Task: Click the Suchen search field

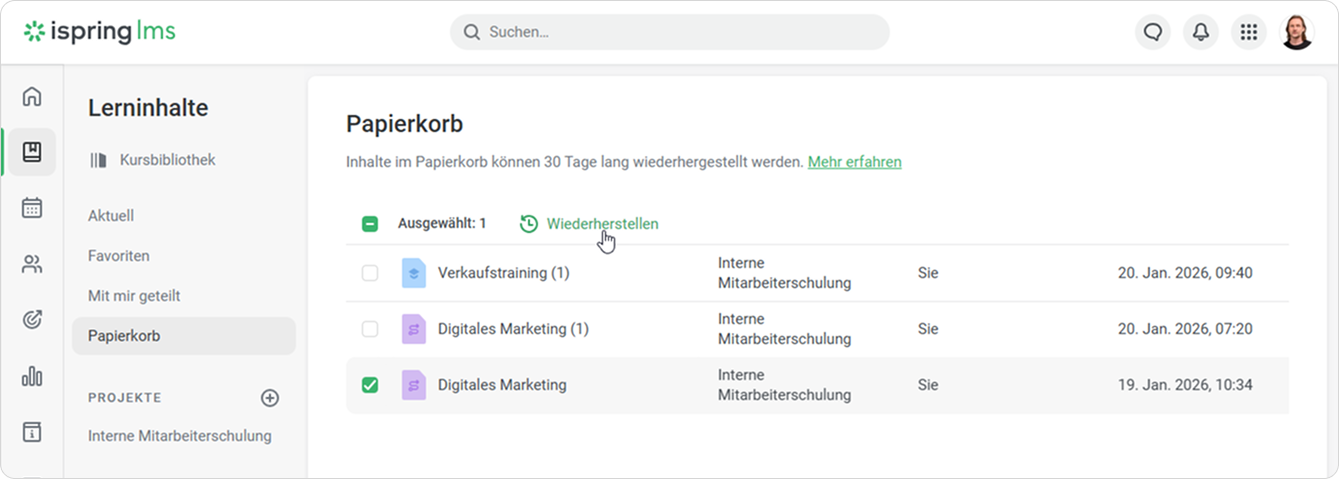Action: (x=670, y=32)
